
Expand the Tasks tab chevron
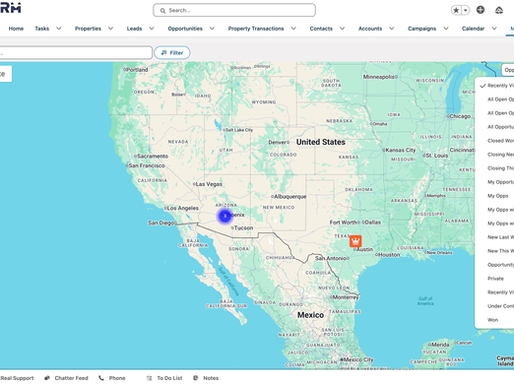pos(59,29)
